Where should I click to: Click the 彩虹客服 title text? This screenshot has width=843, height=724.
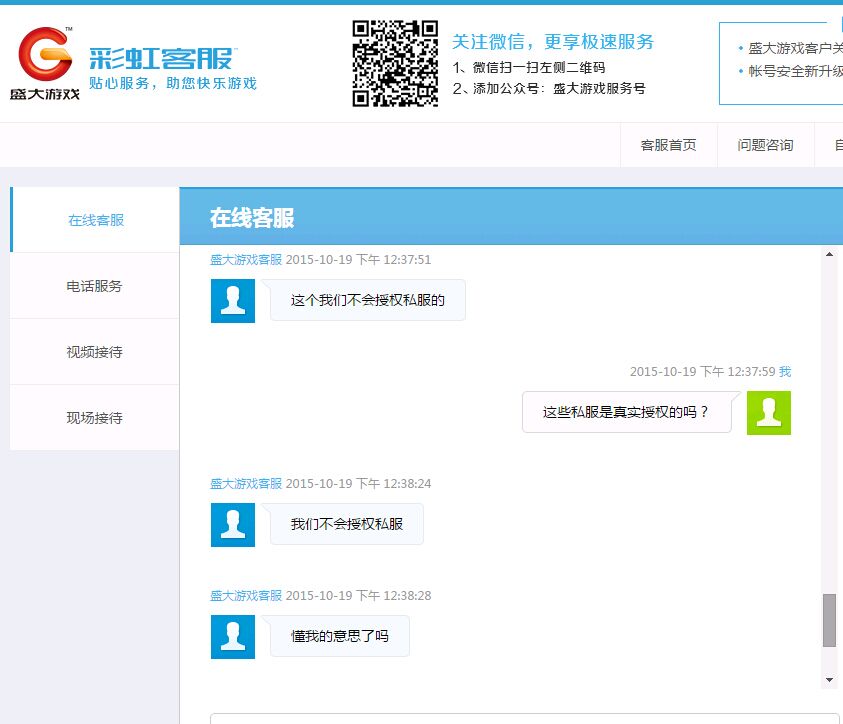(160, 57)
